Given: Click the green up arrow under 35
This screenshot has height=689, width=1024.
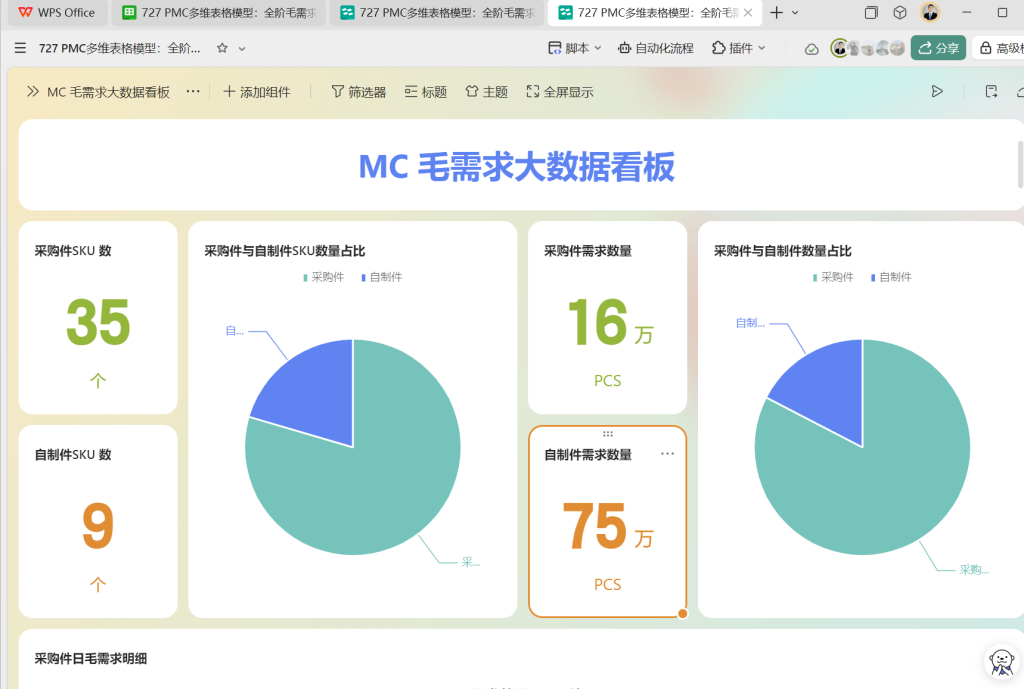Looking at the screenshot, I should tap(98, 380).
